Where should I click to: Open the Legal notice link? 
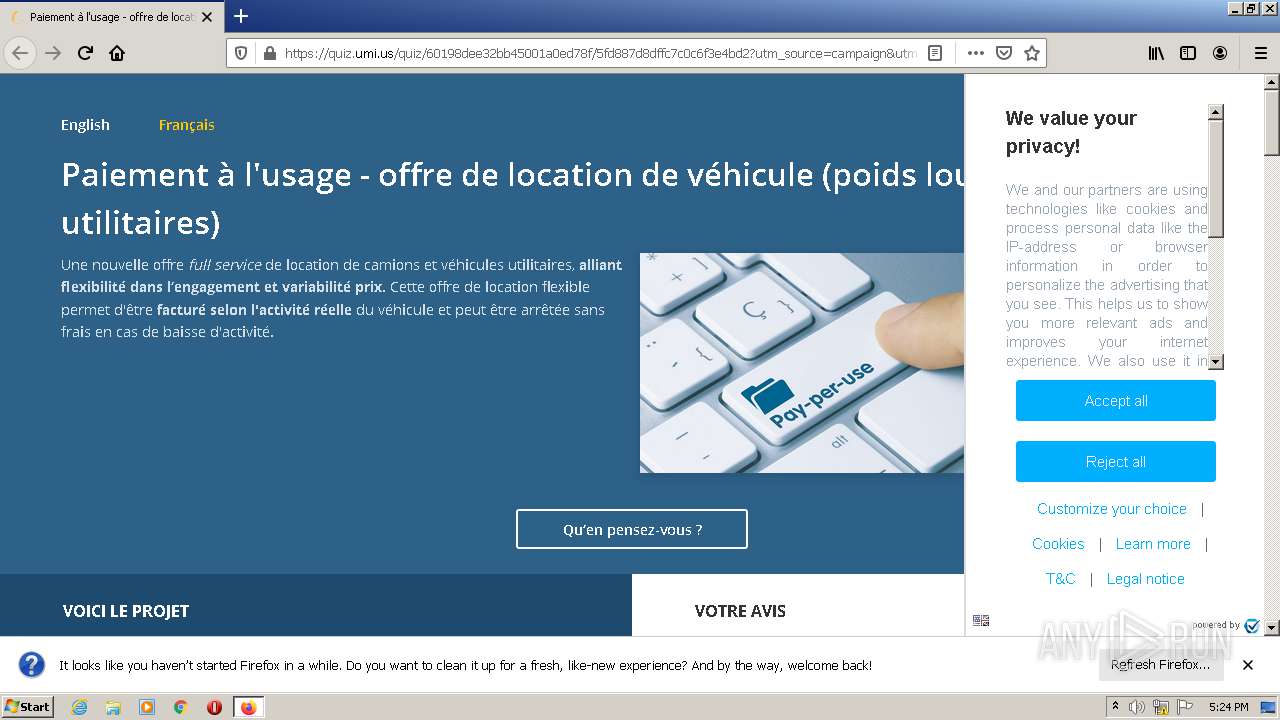pyautogui.click(x=1146, y=579)
